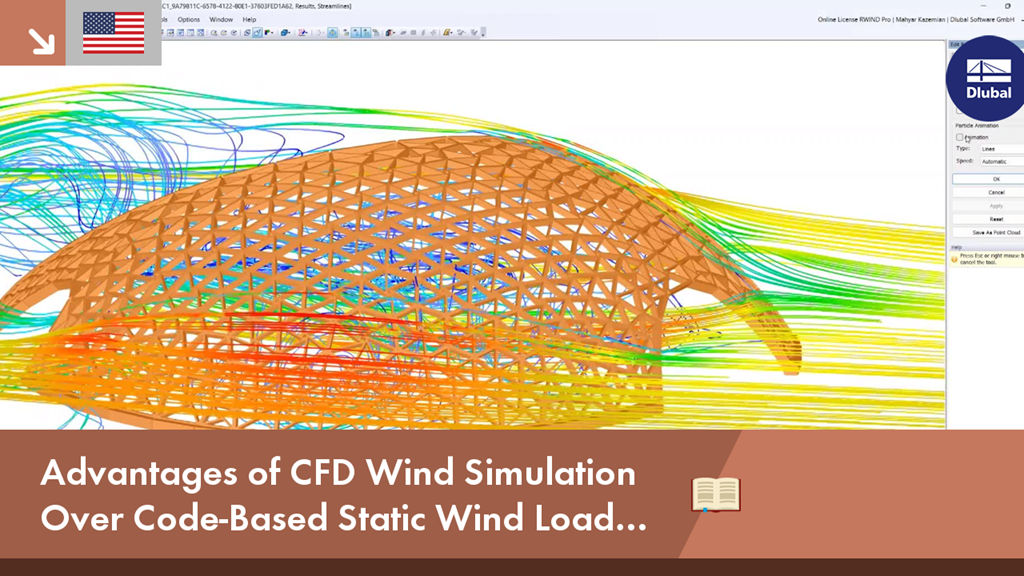This screenshot has height=576, width=1024.
Task: Click the help warning icon in the Help box
Action: click(954, 258)
